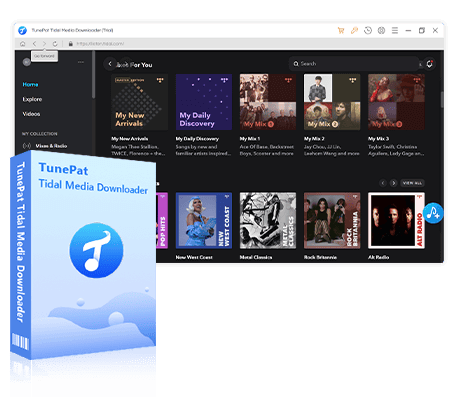The width and height of the screenshot is (458, 397).
Task: Open the My New Arrivals cover
Action: tap(139, 102)
